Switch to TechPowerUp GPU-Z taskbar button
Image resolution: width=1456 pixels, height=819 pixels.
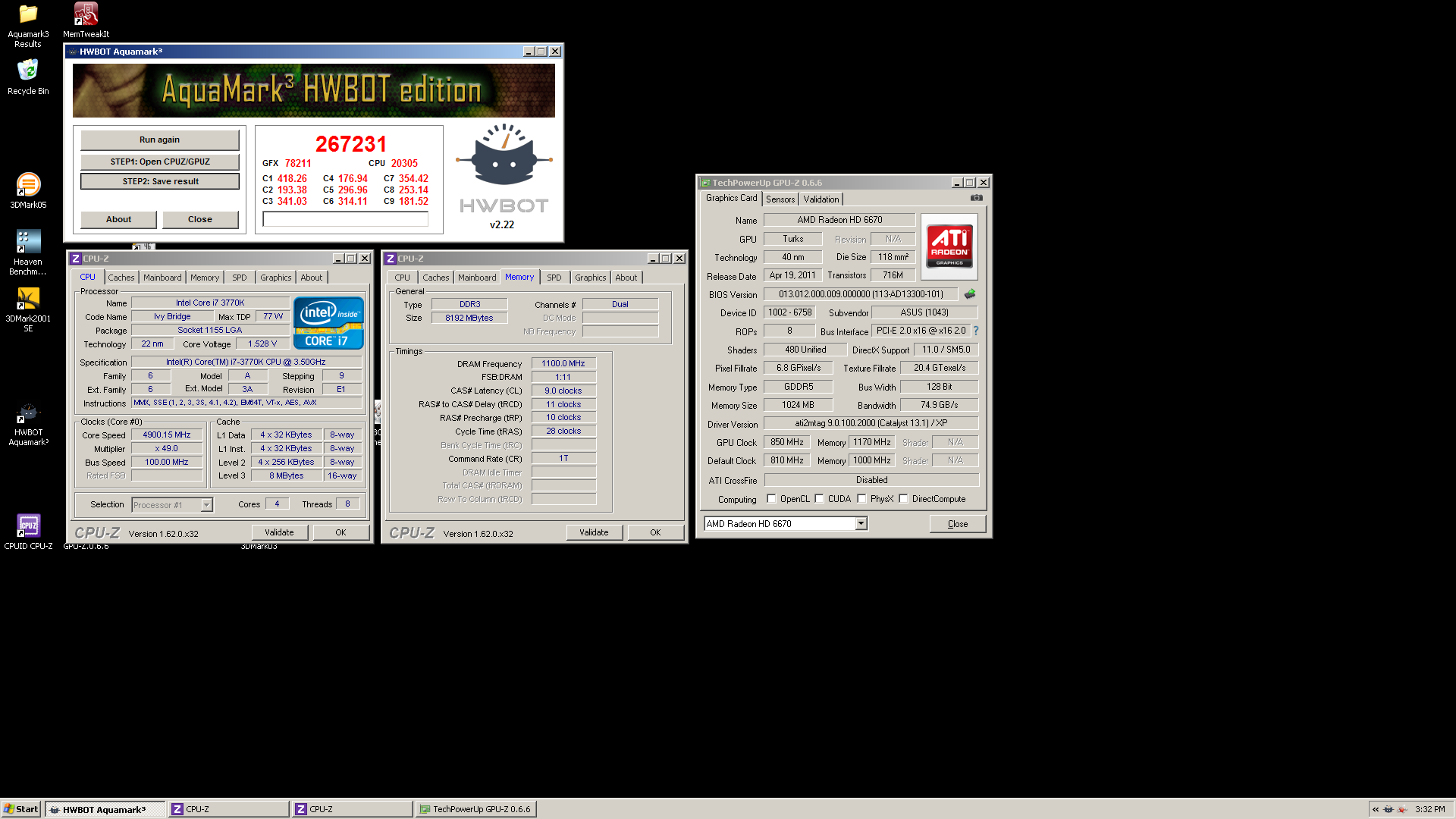(x=476, y=809)
